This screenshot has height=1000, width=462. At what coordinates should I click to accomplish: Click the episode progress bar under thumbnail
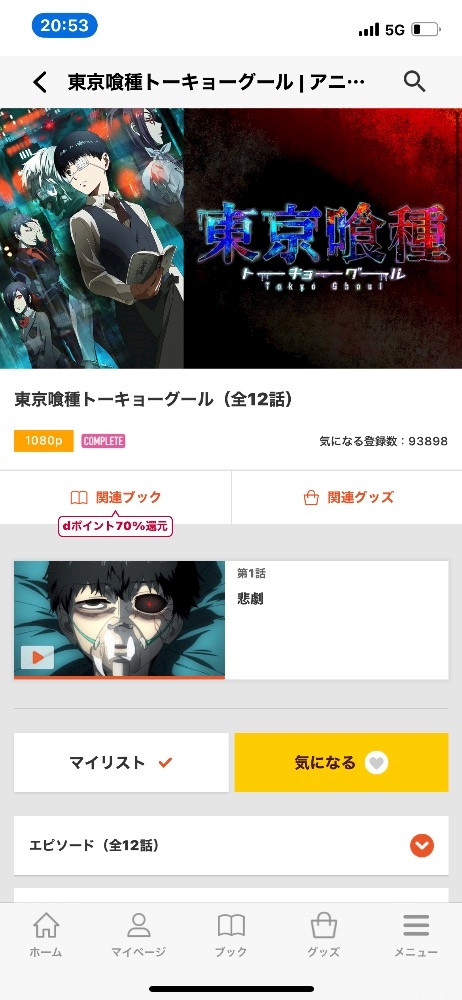(x=119, y=677)
